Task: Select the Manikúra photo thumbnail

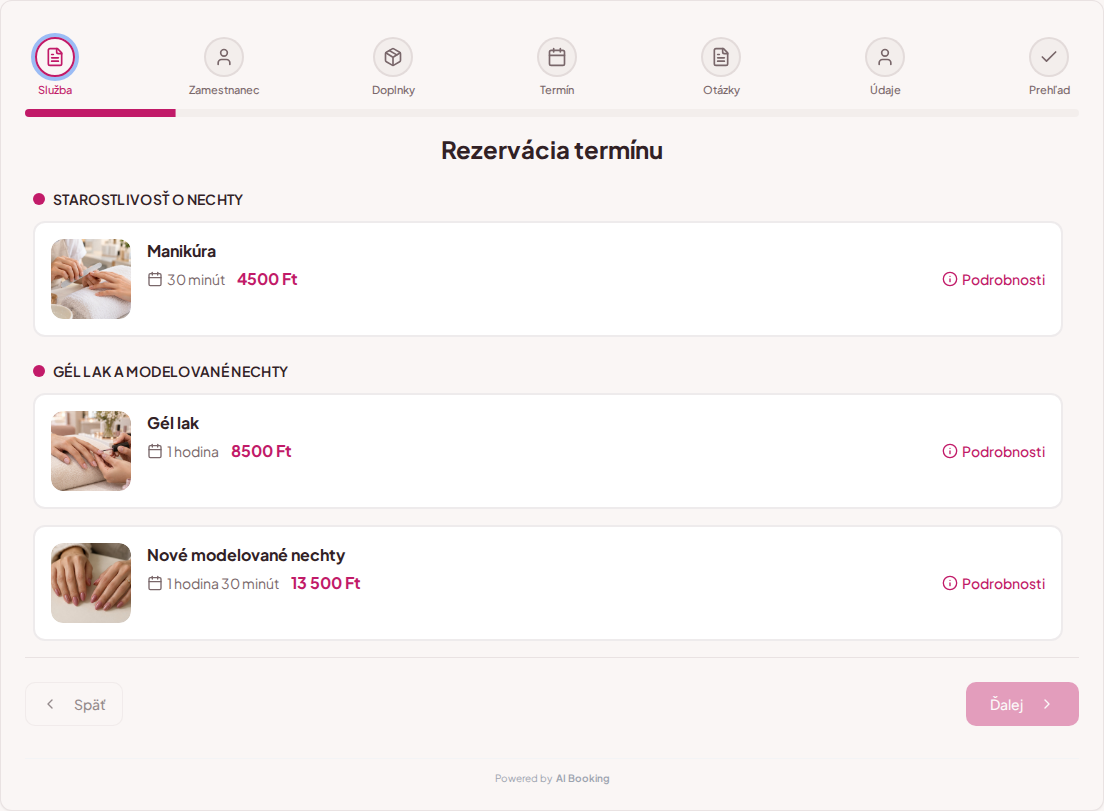Action: (91, 279)
